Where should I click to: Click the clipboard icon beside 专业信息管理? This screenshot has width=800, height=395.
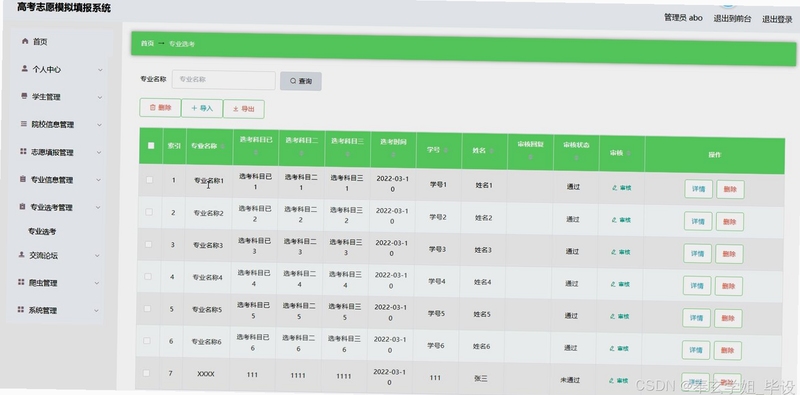pos(22,179)
